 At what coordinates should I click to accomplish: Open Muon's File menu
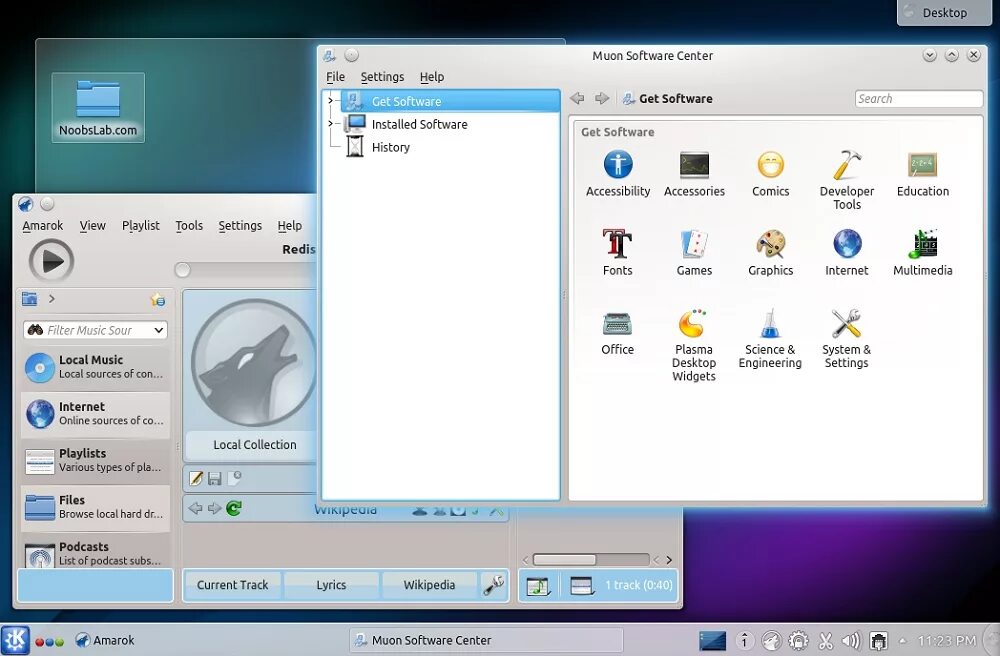(335, 77)
